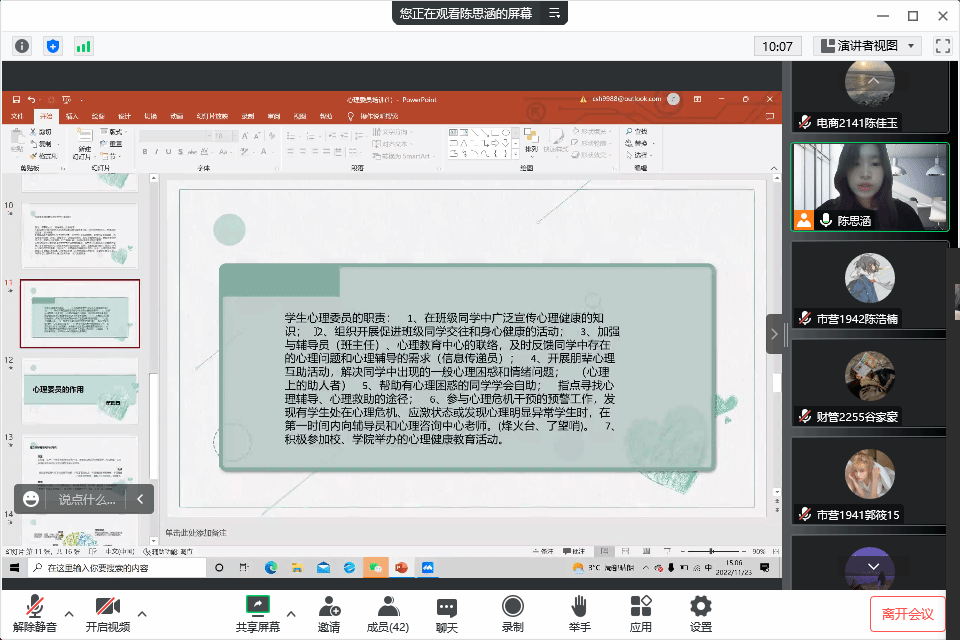Open the 聊天 chat panel
960x640 pixels.
coord(447,613)
